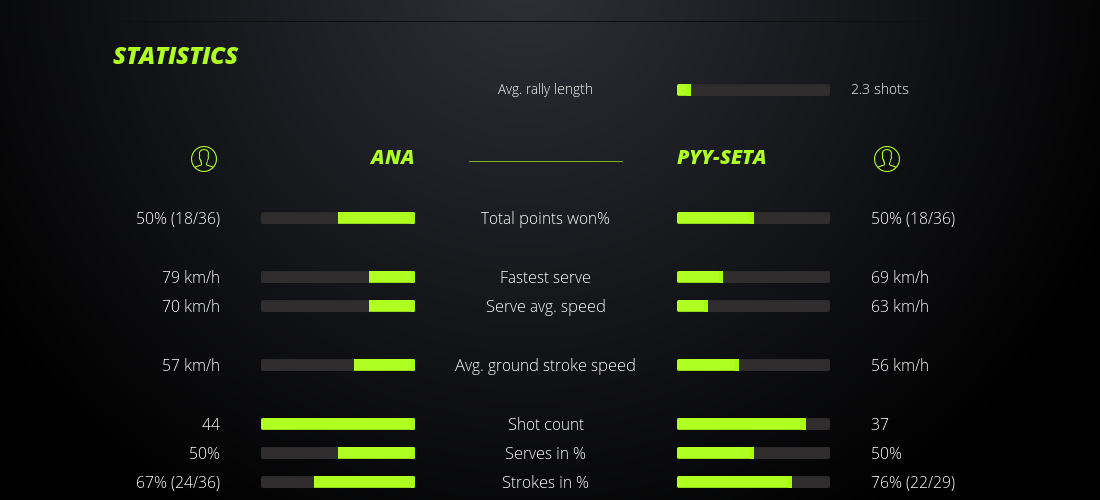
Task: Click the ANA player avatar icon
Action: coord(203,158)
